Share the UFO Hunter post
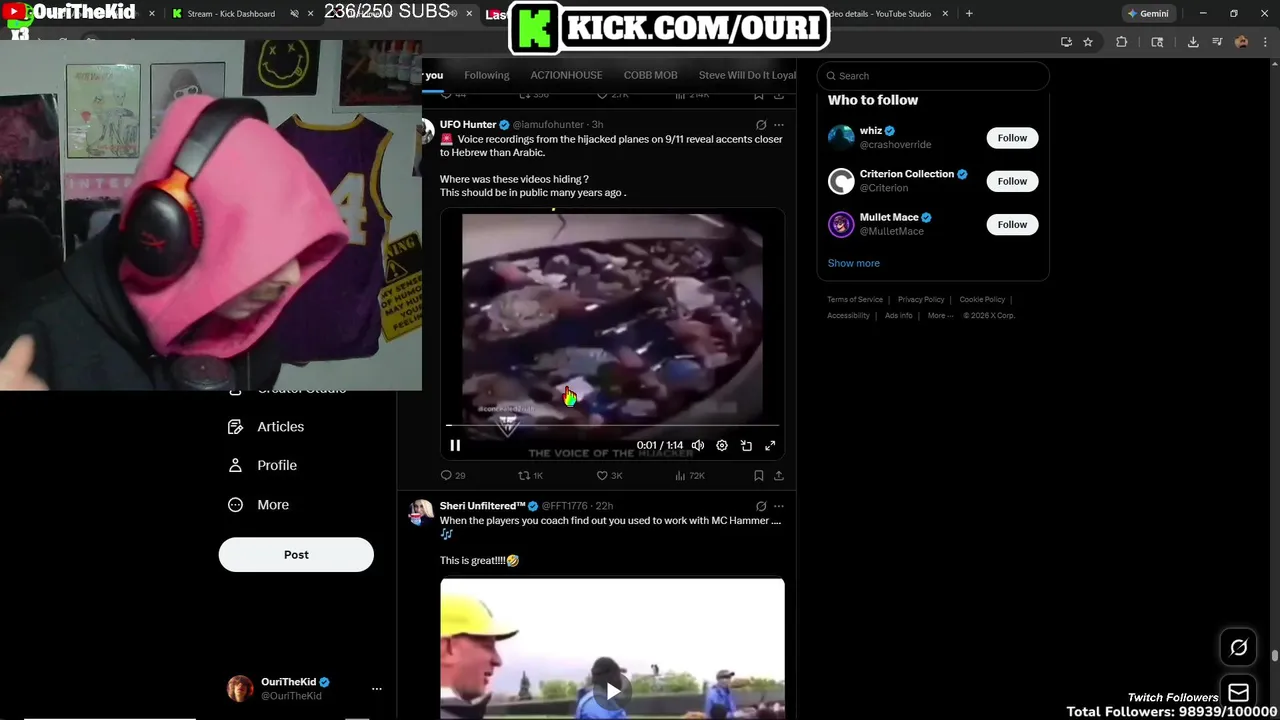The image size is (1280, 720). pos(779,476)
